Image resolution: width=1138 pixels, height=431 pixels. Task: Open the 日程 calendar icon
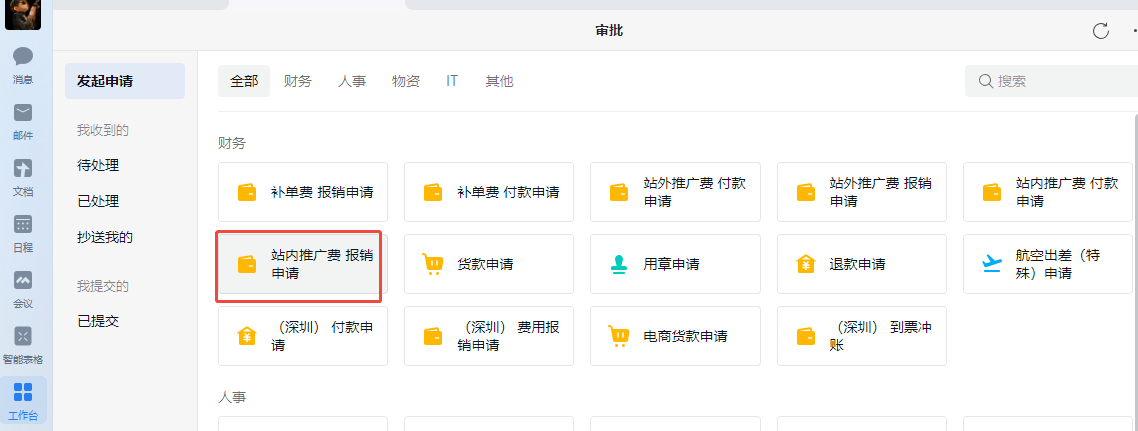(x=22, y=232)
